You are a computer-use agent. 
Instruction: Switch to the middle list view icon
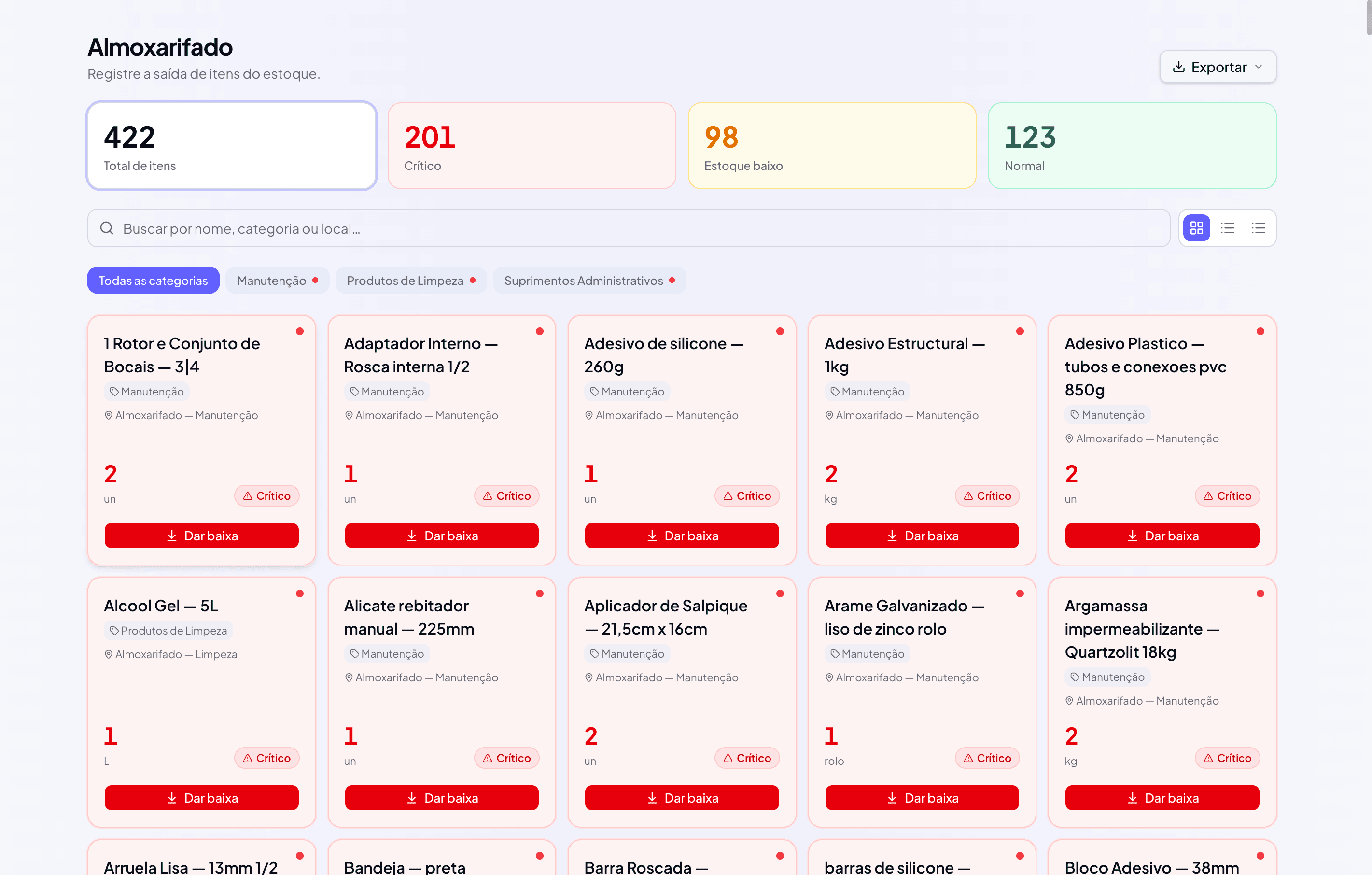point(1227,228)
